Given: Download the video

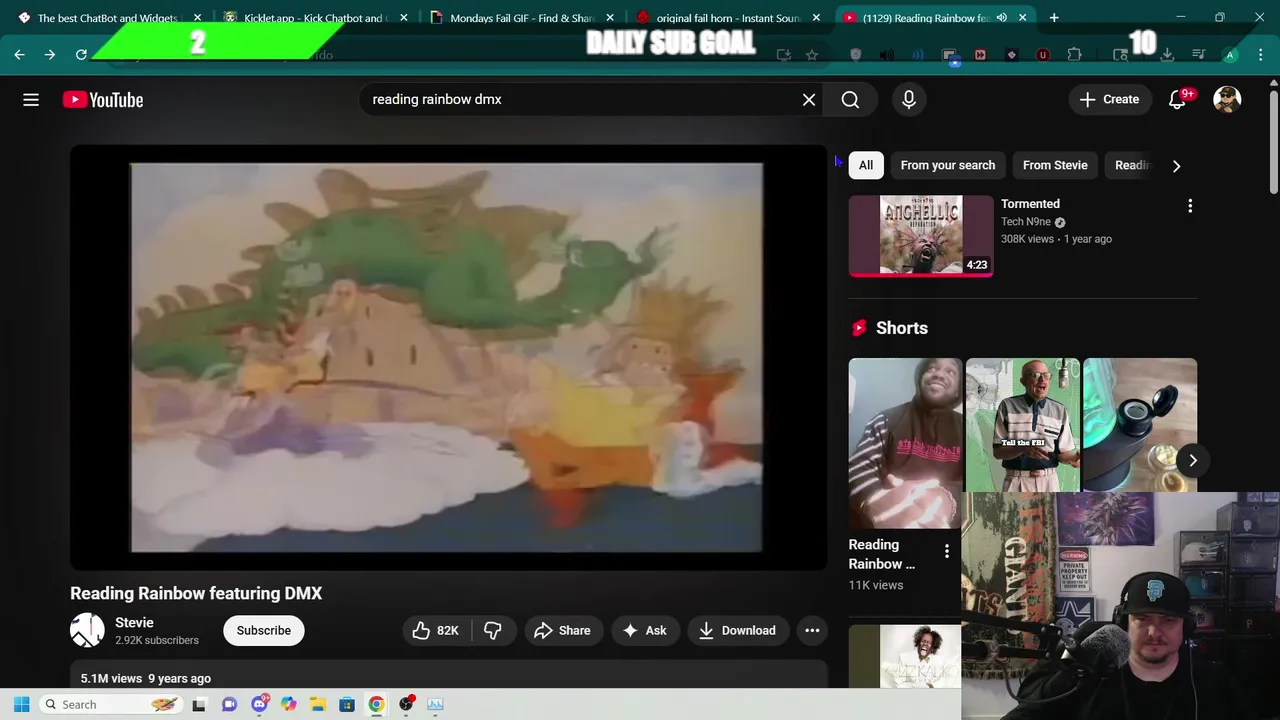Looking at the screenshot, I should (x=737, y=630).
